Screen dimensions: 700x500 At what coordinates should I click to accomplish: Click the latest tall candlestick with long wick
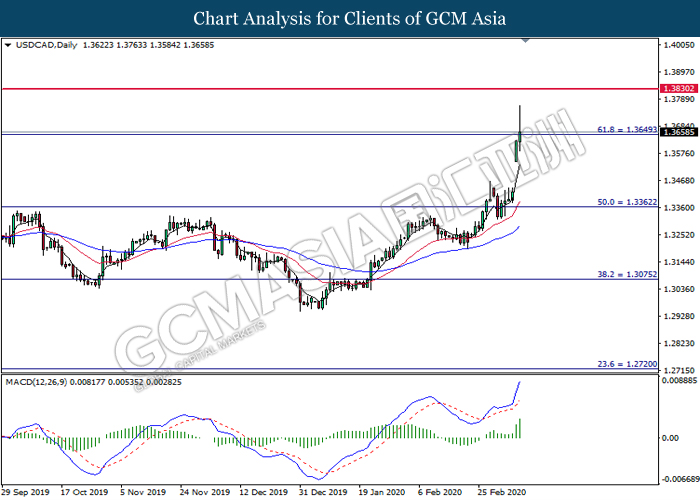[520, 129]
